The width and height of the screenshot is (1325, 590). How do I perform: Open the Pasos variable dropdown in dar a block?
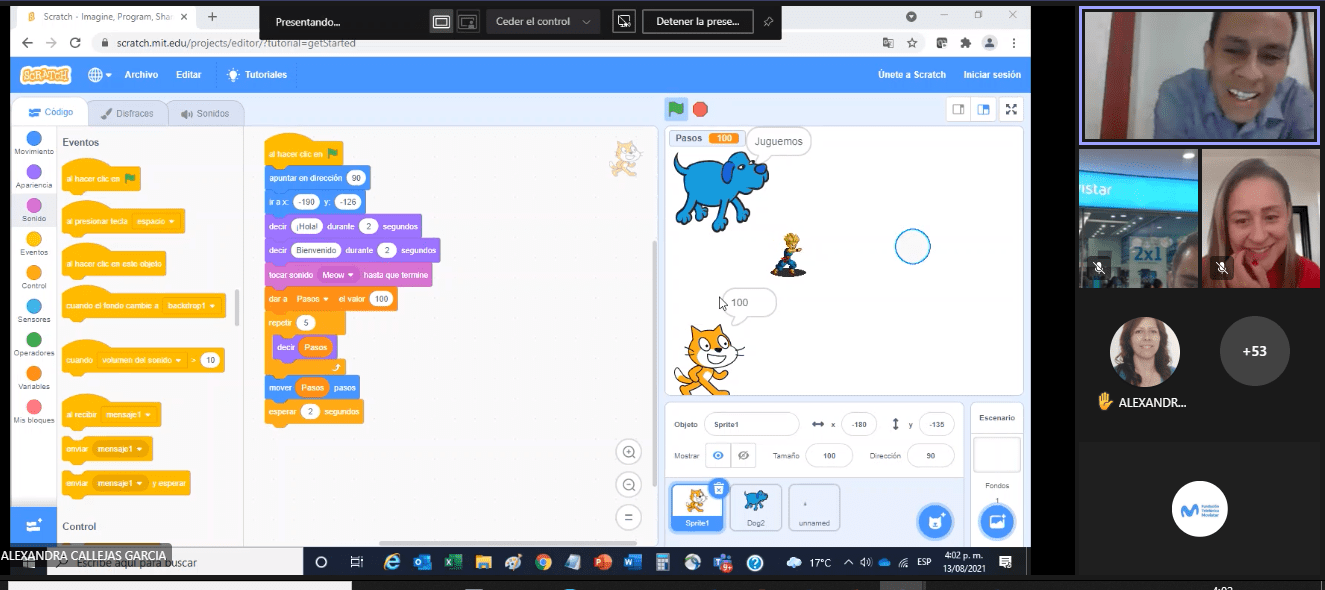(313, 299)
